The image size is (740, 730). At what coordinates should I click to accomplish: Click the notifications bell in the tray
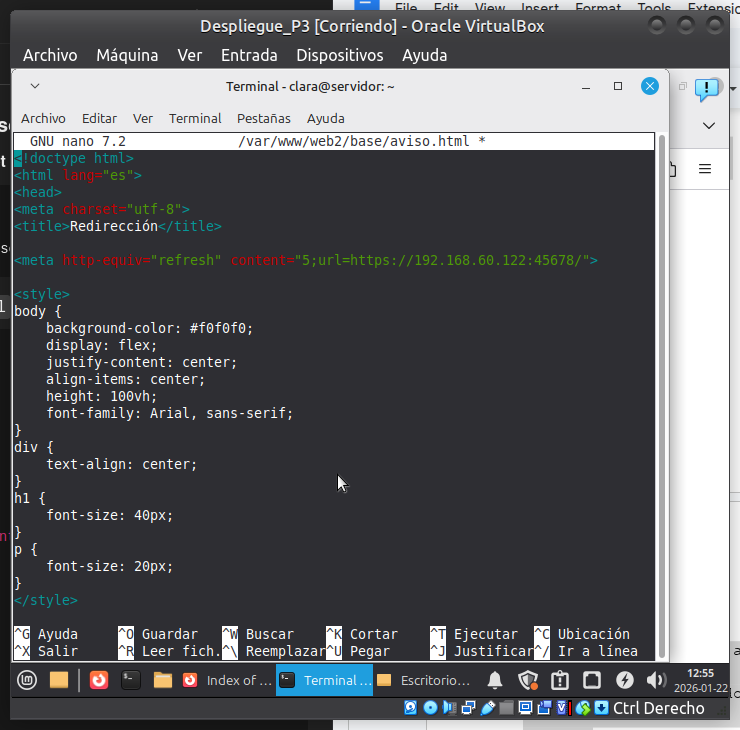[x=495, y=681]
